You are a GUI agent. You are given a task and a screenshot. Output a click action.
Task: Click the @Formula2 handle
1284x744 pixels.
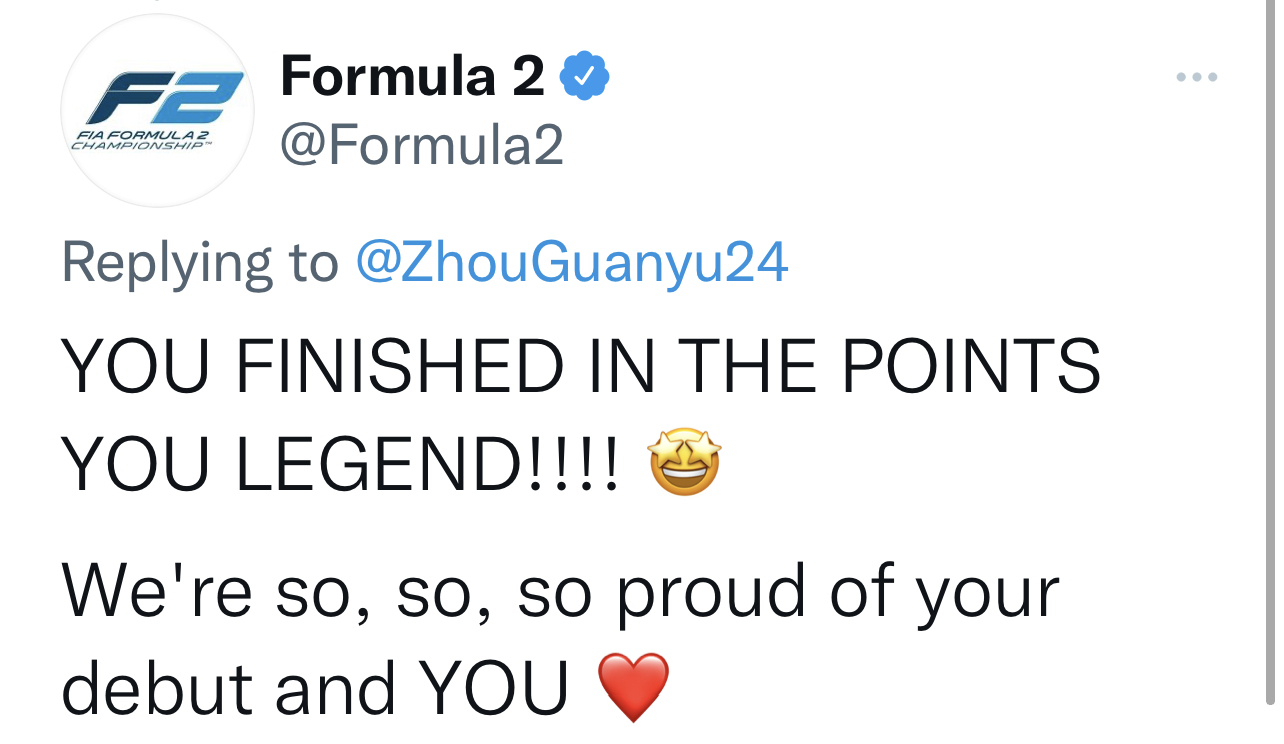coord(422,146)
